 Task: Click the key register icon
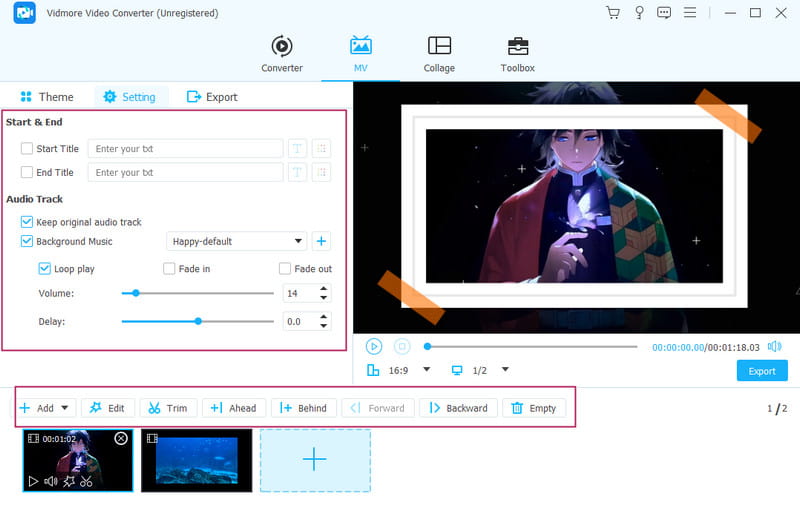[x=639, y=13]
